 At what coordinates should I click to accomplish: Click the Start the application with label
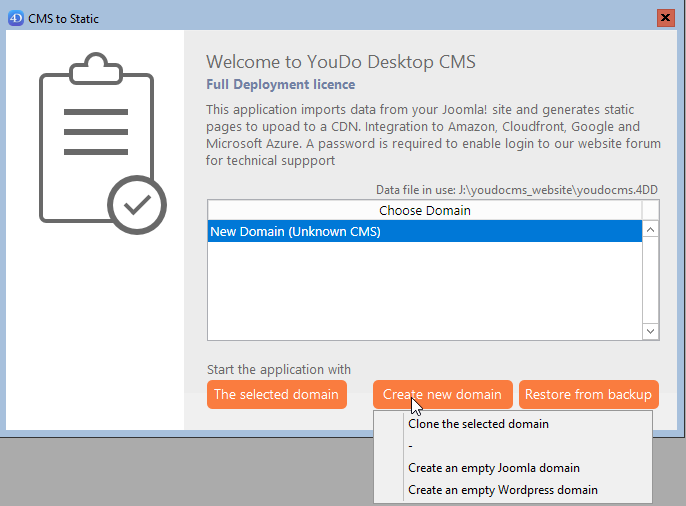tap(279, 370)
